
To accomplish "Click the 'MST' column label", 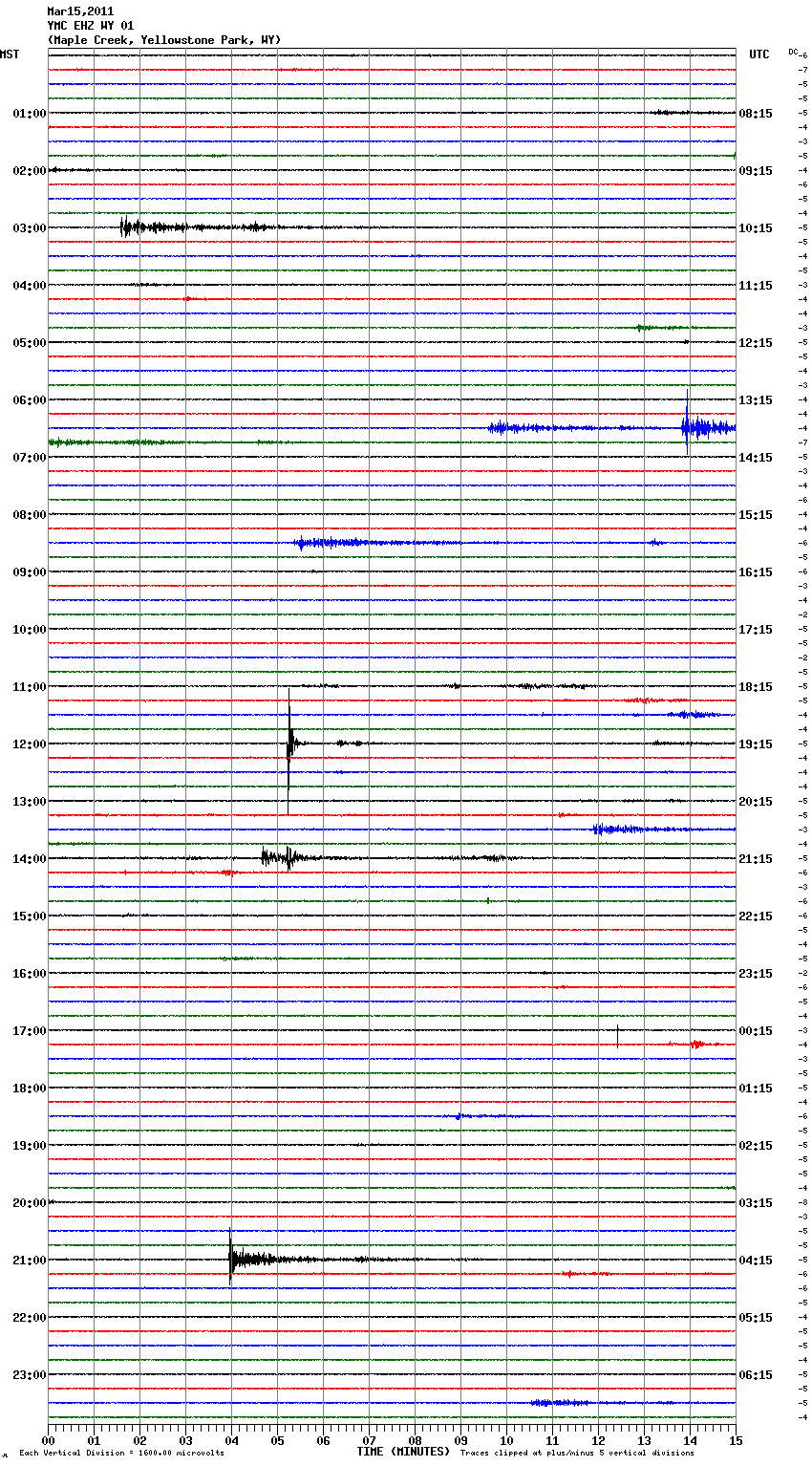I will tap(10, 54).
